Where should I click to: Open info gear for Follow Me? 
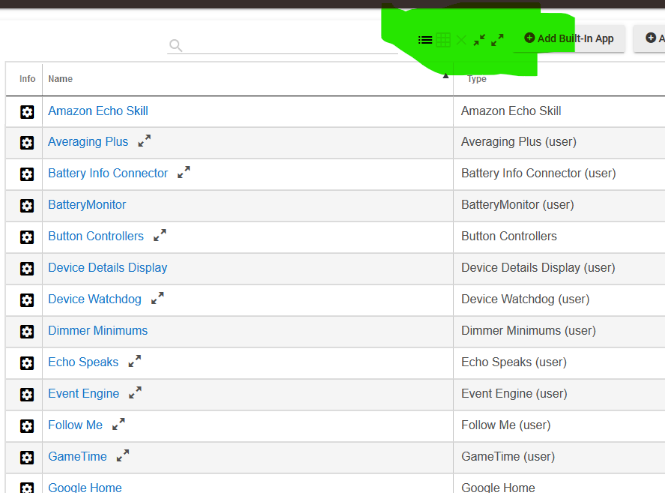click(x=27, y=426)
